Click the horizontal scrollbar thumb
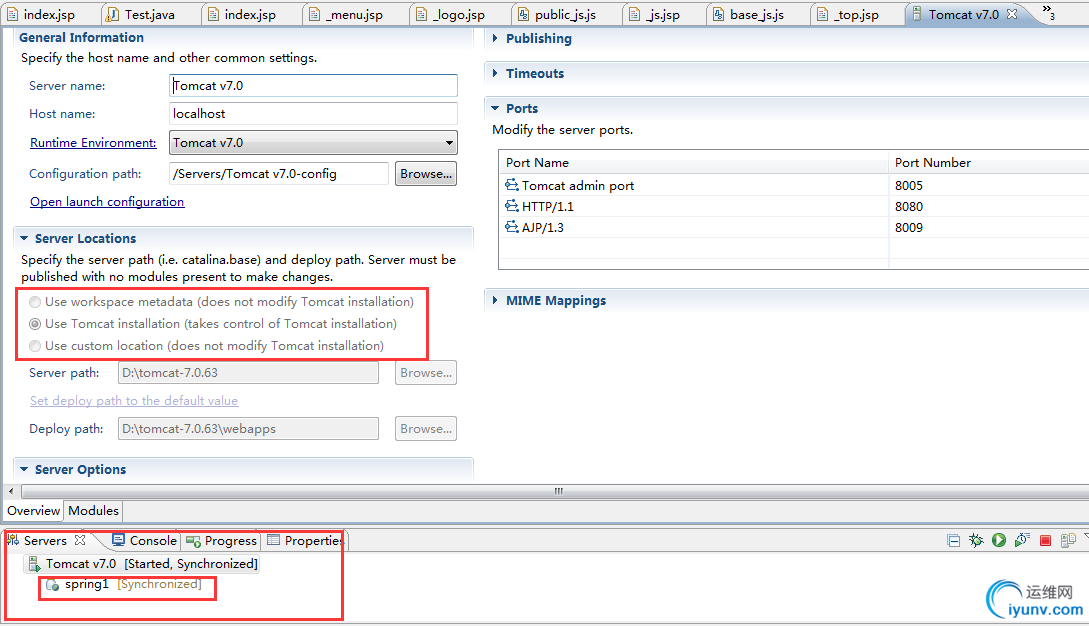The image size is (1089, 626). tap(558, 491)
